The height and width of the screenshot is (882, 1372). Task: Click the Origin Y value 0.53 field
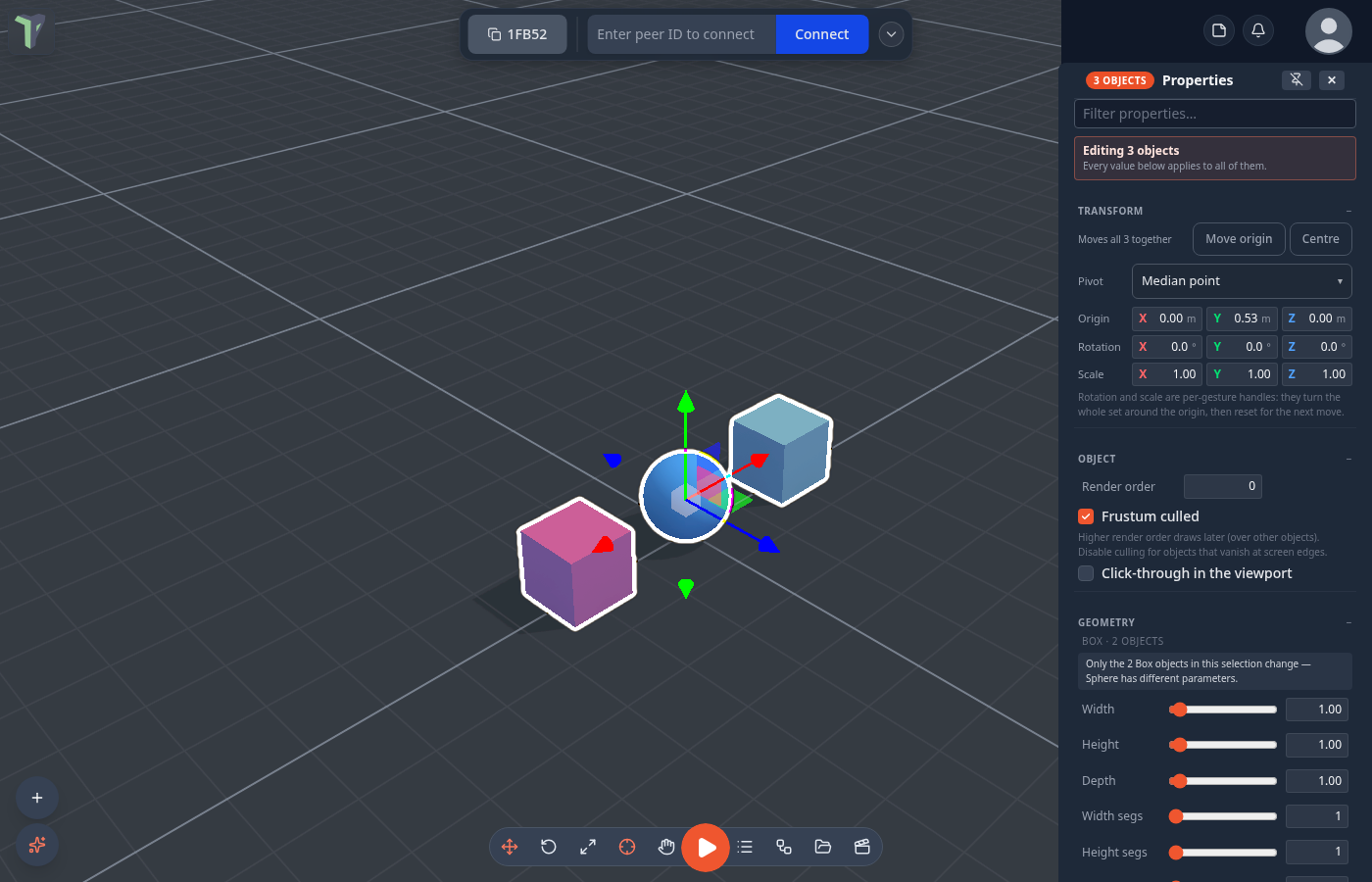[1242, 318]
